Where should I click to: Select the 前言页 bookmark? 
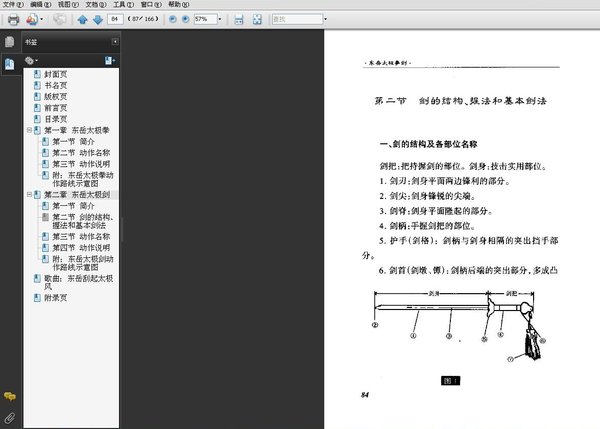[x=55, y=108]
